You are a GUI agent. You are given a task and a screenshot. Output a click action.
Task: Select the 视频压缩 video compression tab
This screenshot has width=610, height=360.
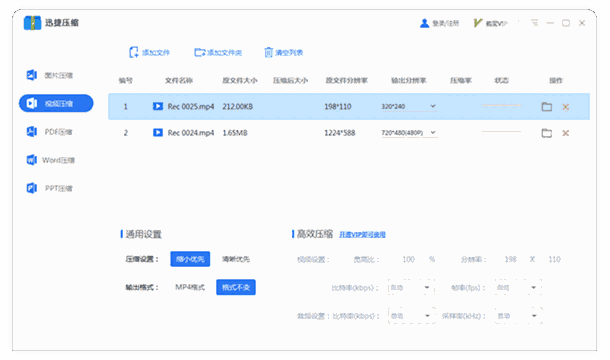click(x=56, y=103)
